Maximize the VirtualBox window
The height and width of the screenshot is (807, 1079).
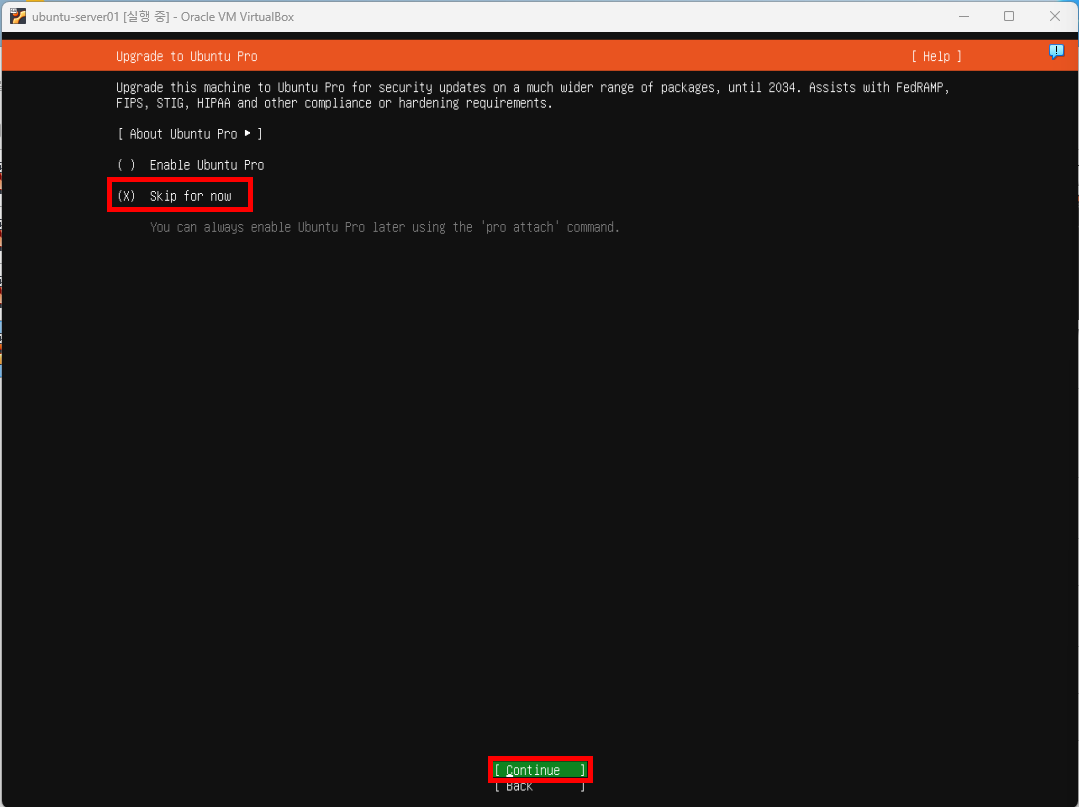(x=1009, y=17)
